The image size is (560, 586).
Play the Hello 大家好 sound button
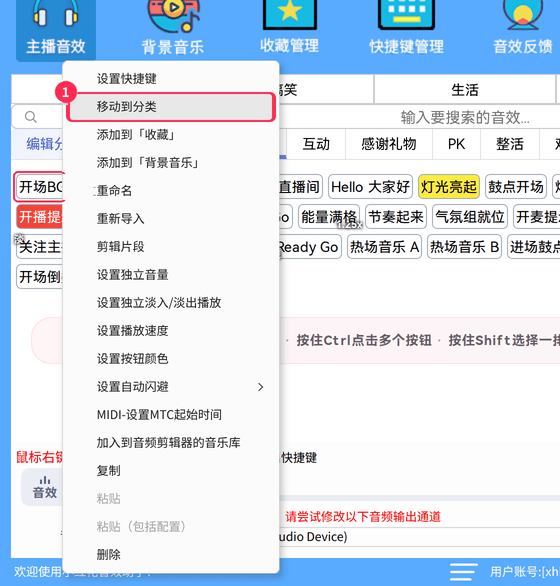370,186
